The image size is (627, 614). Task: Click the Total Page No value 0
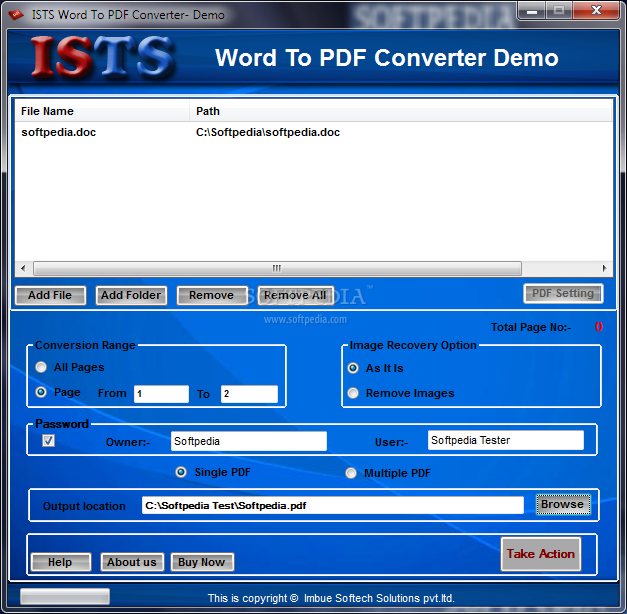pyautogui.click(x=599, y=327)
